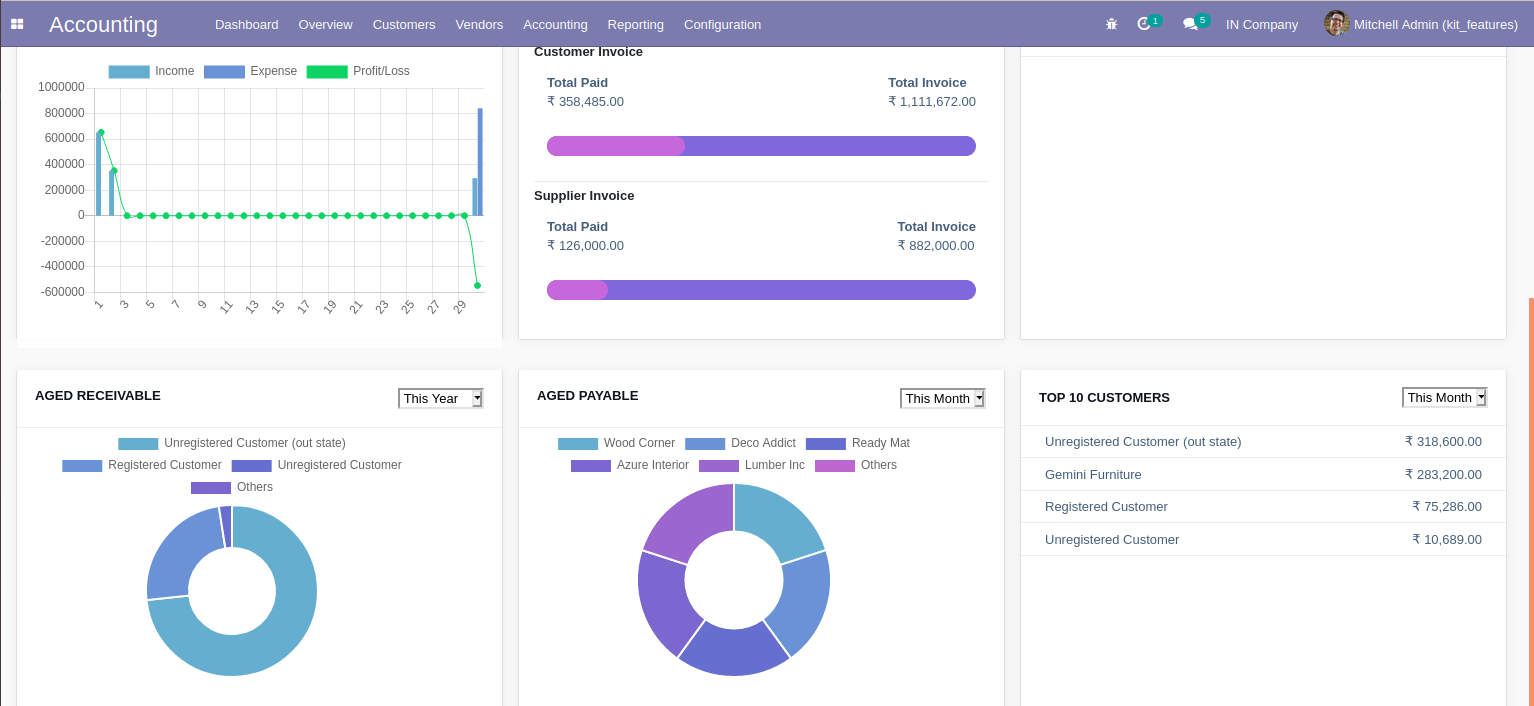Open the chat messages icon
The height and width of the screenshot is (706, 1534).
point(1190,24)
